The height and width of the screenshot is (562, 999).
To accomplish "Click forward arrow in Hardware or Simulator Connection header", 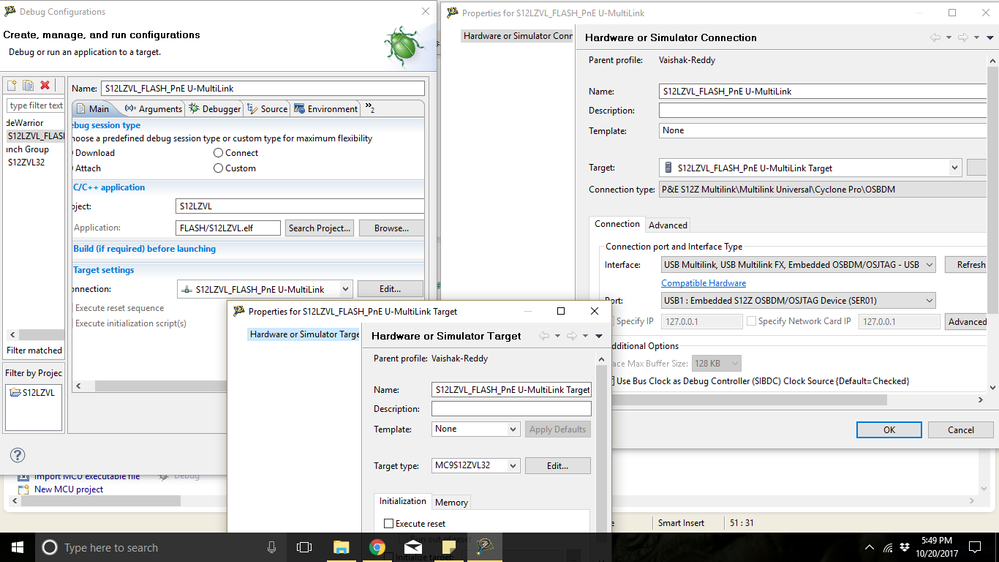I will pyautogui.click(x=963, y=38).
